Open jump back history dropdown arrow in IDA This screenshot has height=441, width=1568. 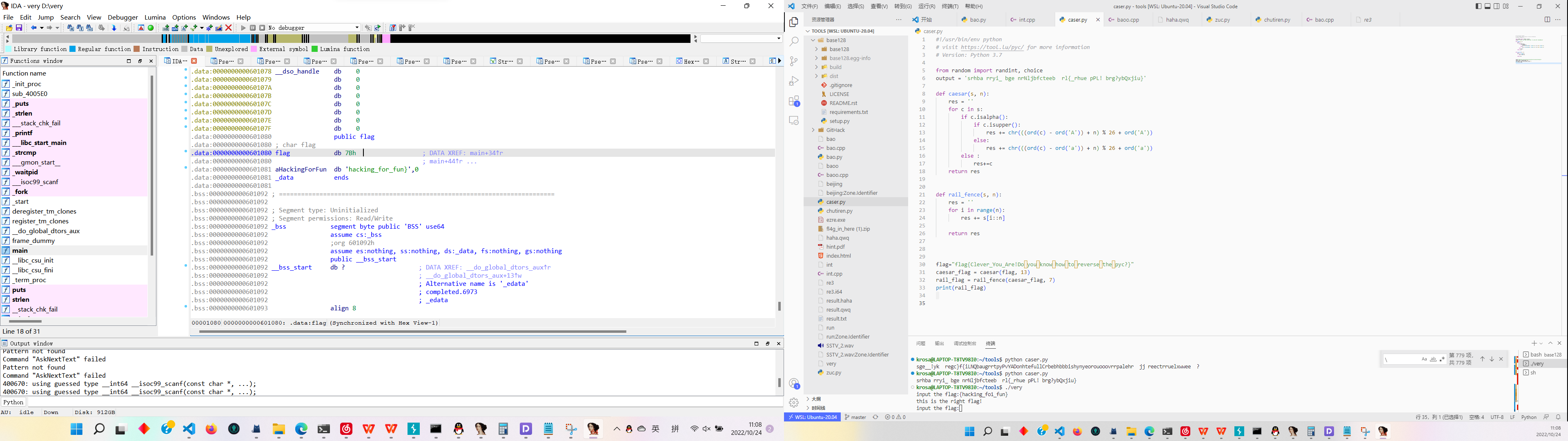point(42,28)
